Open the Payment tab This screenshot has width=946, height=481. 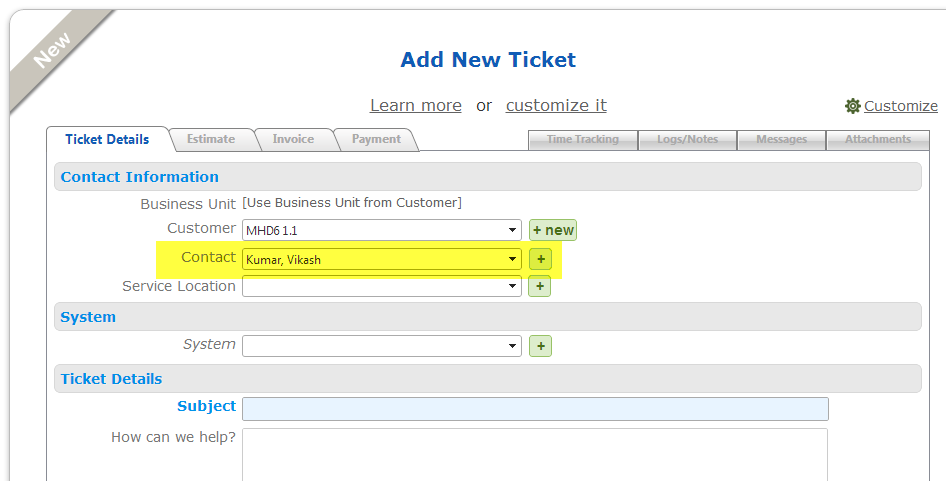tap(376, 139)
